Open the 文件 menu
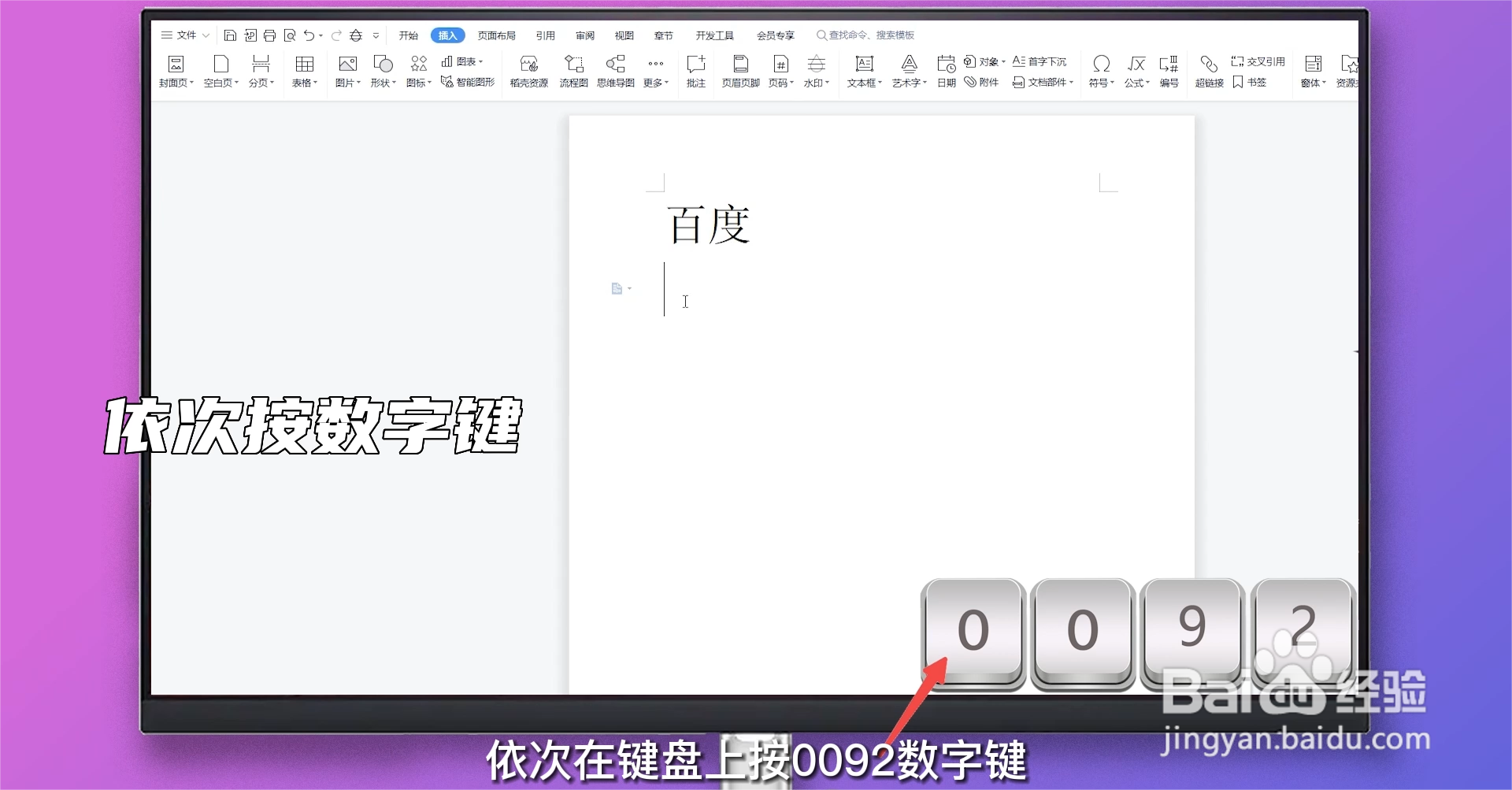The width and height of the screenshot is (1512, 790). (x=185, y=35)
